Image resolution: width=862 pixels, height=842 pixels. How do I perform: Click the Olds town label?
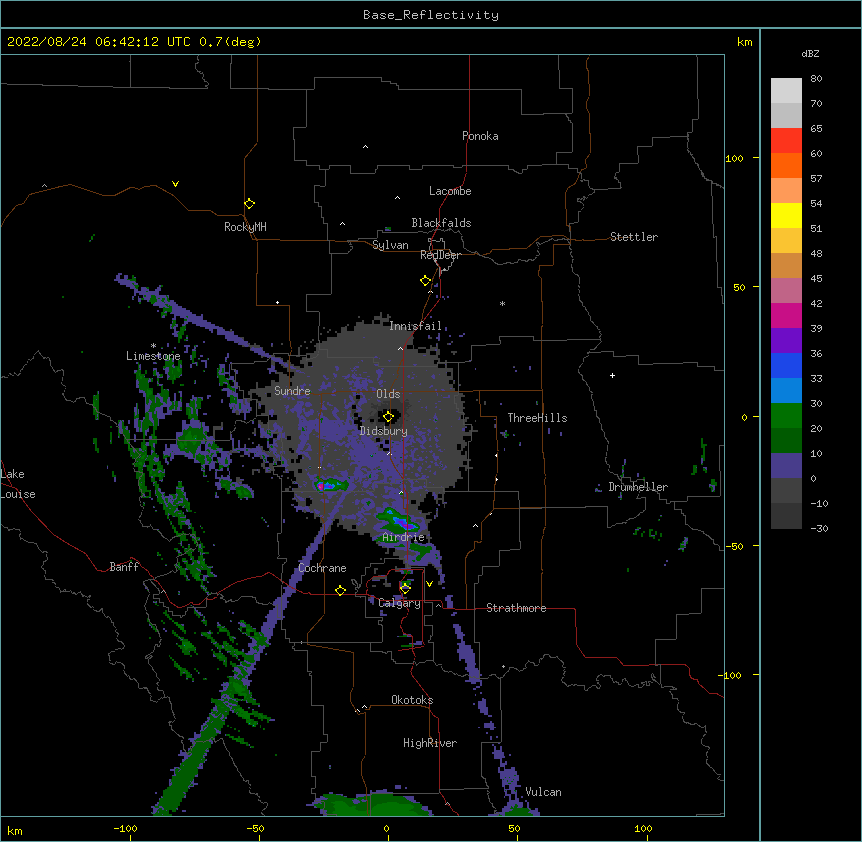pyautogui.click(x=388, y=394)
